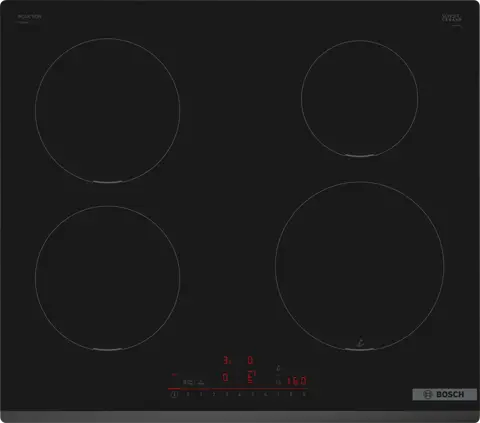Click the rear-left cooking zone ring

108,110
